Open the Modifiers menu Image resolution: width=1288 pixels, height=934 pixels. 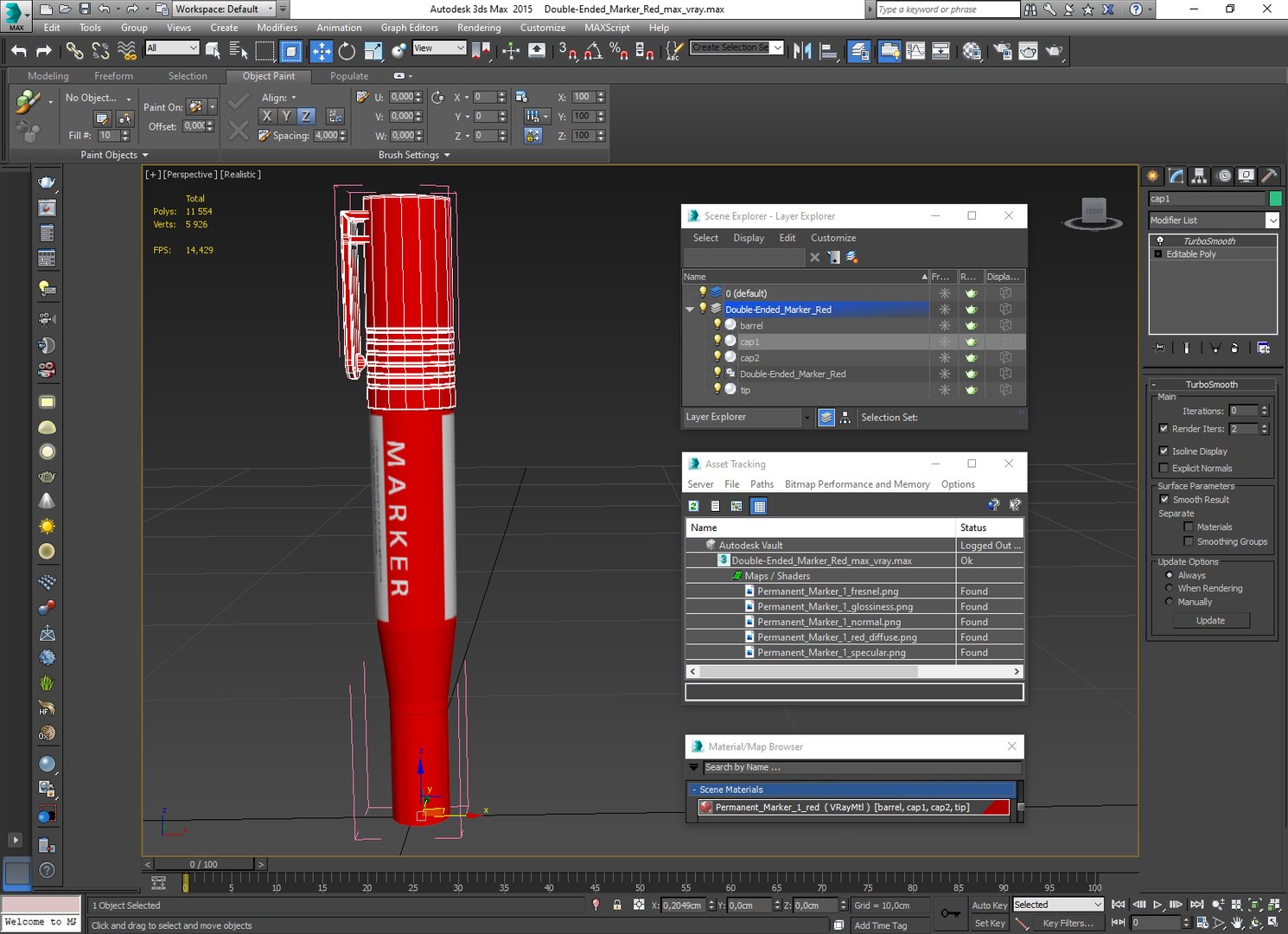277,28
